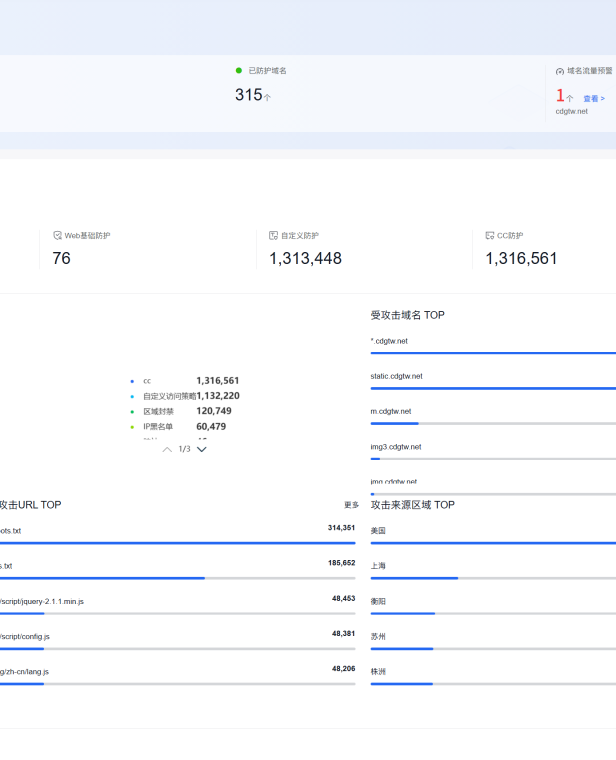
Task: Click the 美国 source region
Action: click(378, 531)
